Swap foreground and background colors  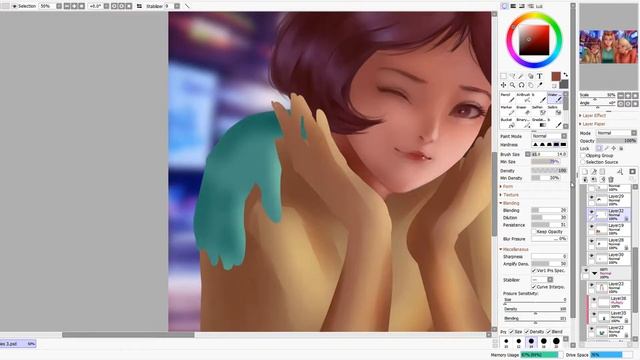tap(565, 75)
